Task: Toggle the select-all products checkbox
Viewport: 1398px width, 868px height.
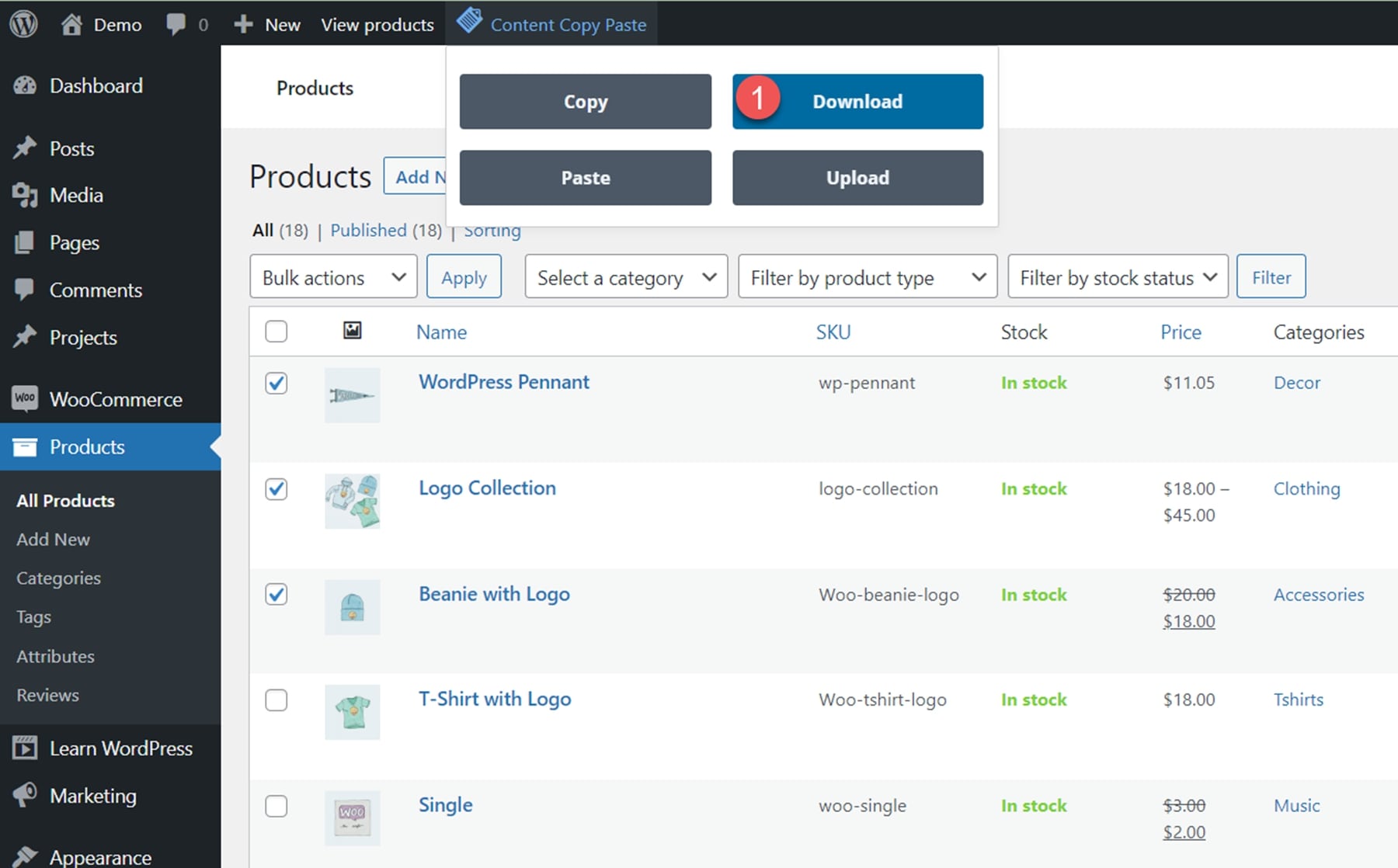Action: (276, 332)
